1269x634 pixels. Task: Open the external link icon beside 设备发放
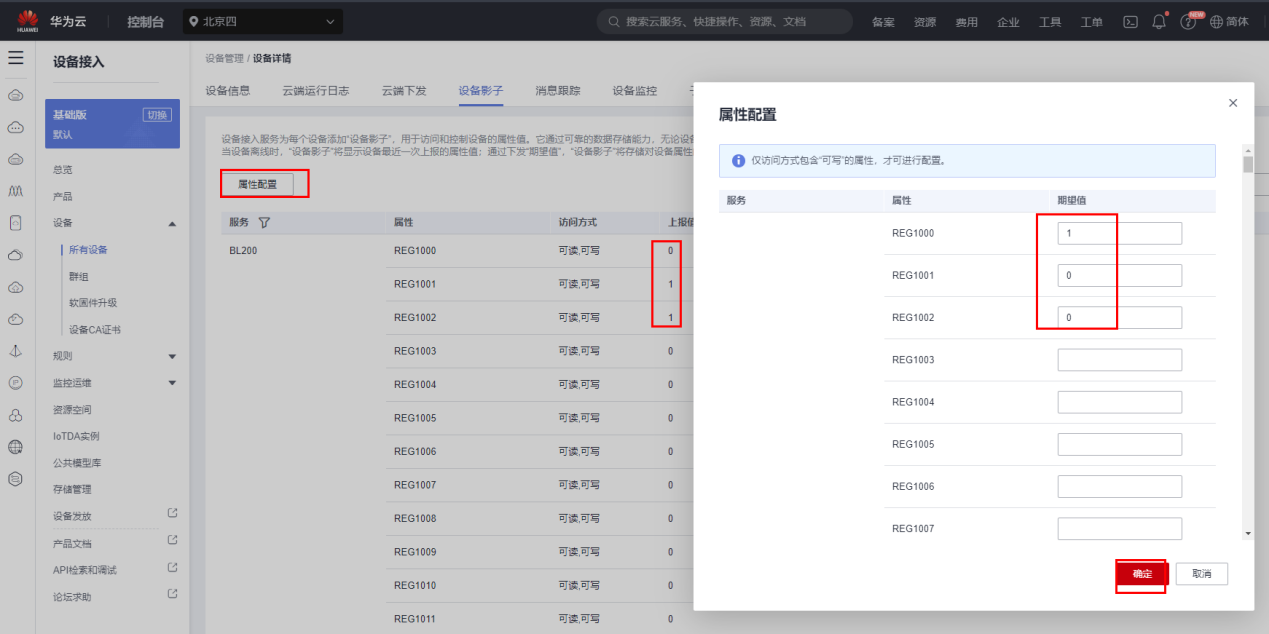(x=172, y=514)
